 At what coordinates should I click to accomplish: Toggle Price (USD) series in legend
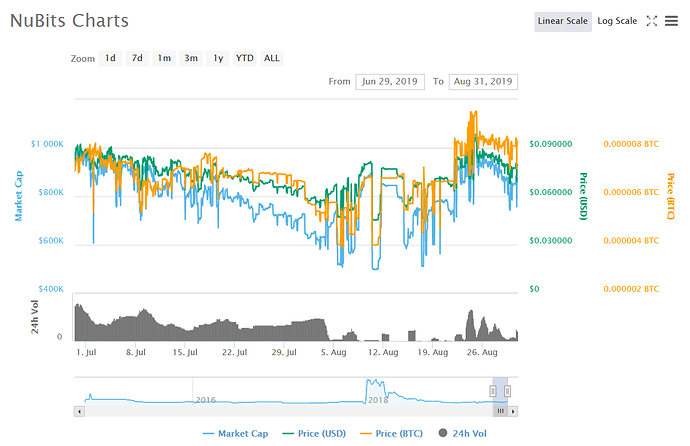(314, 434)
